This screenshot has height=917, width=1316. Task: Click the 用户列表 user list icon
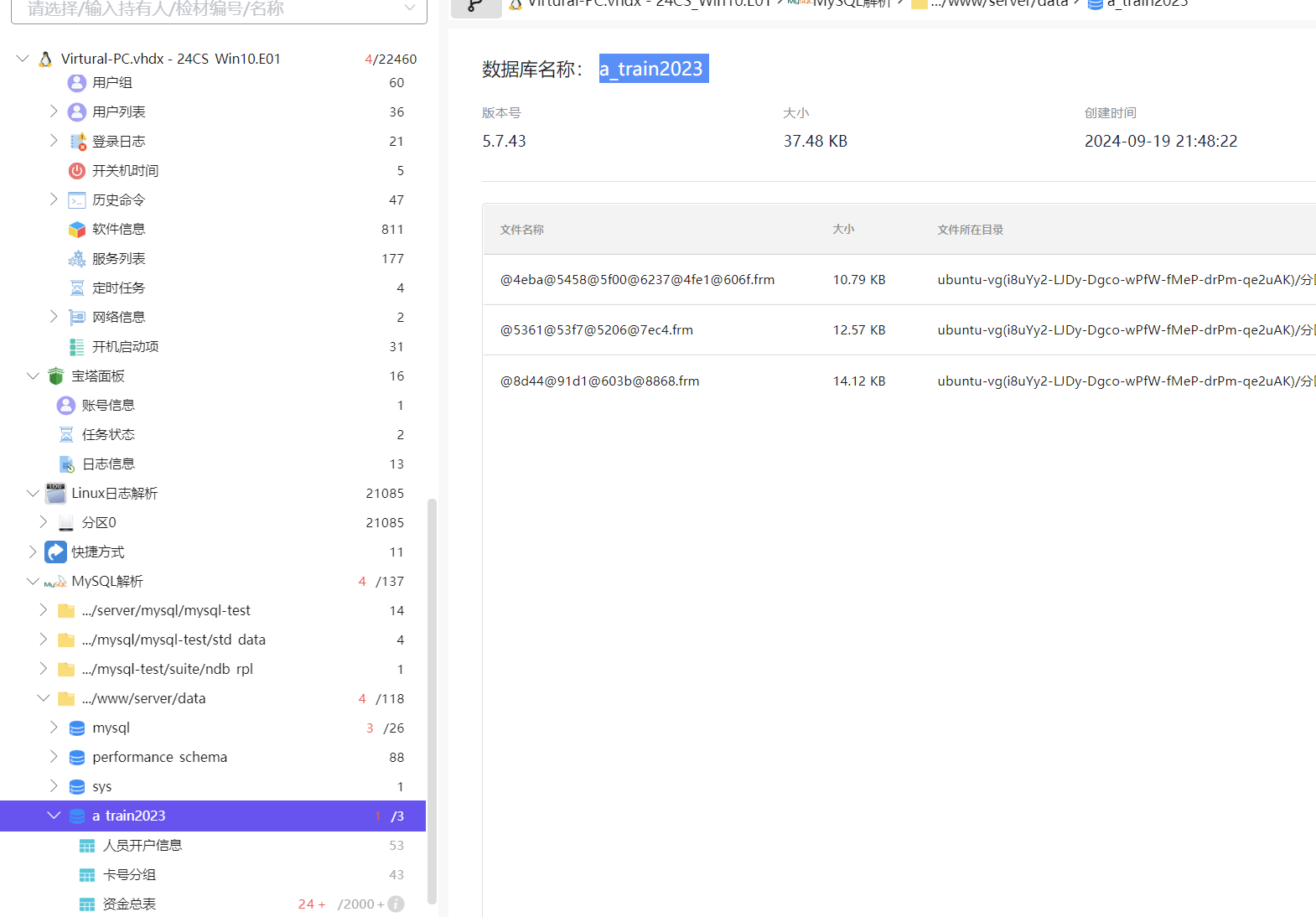[x=77, y=112]
